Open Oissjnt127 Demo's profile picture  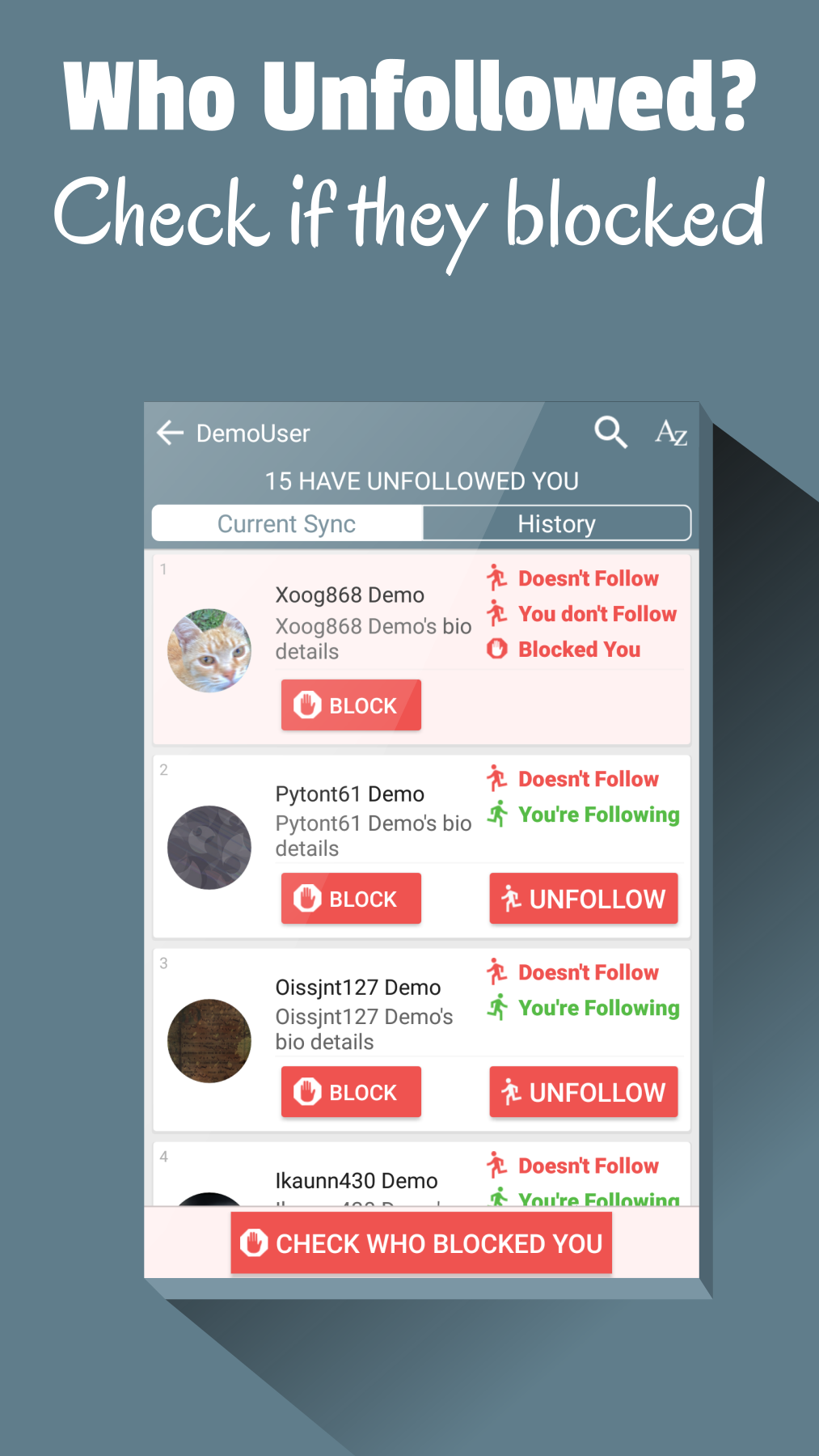click(x=209, y=1040)
